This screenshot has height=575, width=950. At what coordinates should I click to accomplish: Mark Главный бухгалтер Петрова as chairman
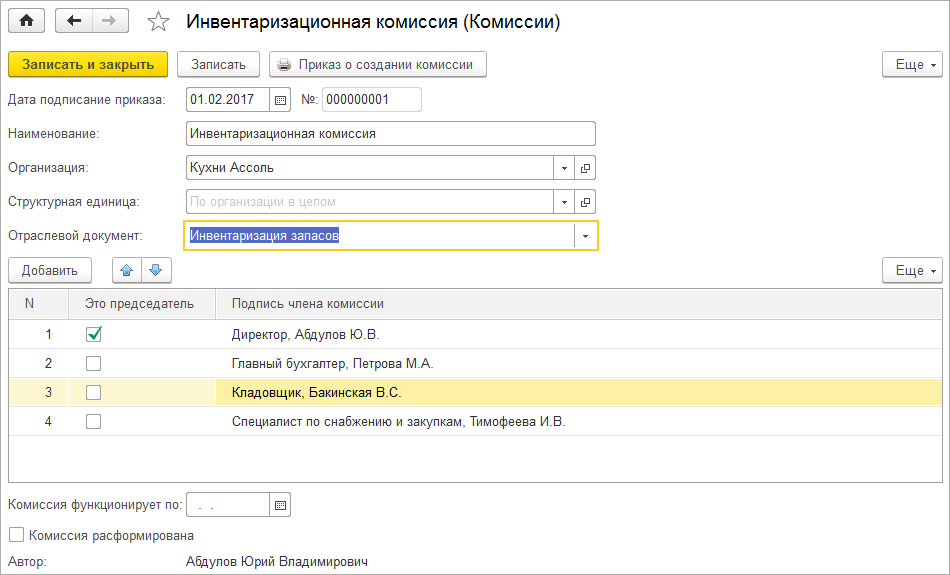click(x=93, y=363)
